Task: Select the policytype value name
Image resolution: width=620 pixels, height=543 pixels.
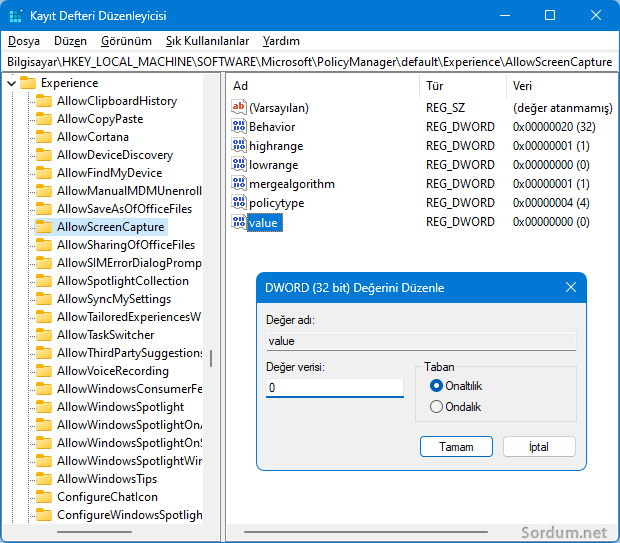Action: (277, 203)
